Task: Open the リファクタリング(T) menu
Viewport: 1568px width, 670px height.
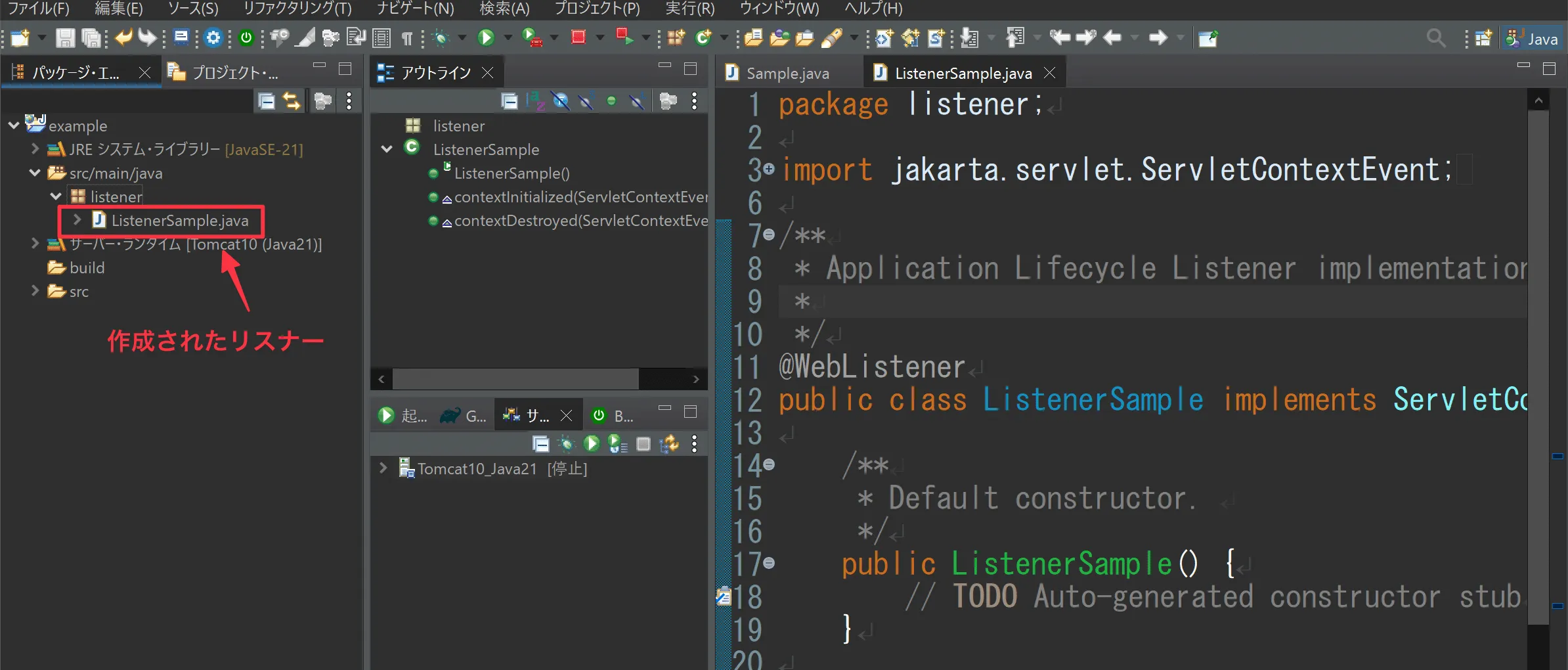Action: coord(297,9)
